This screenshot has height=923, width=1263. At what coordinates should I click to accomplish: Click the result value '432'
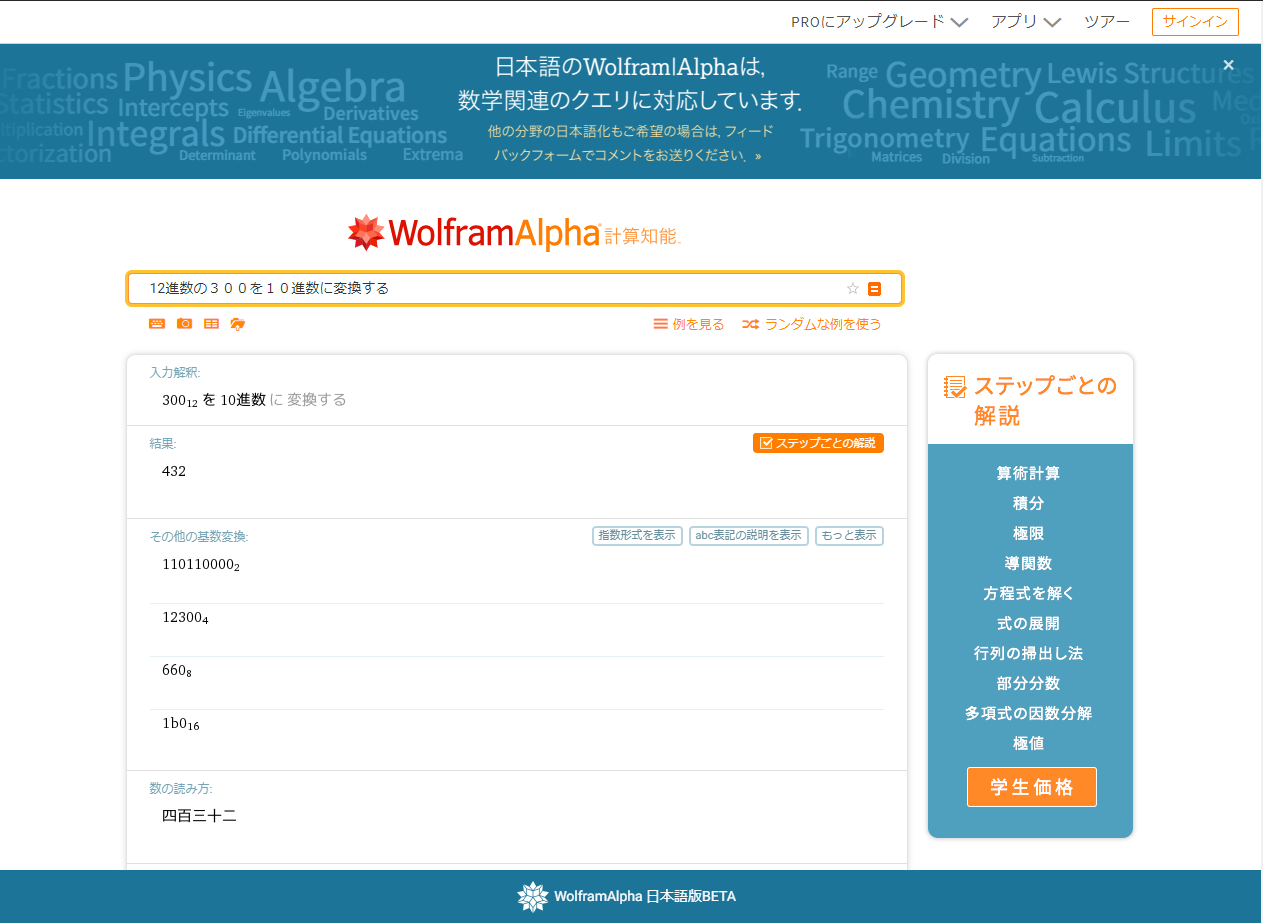click(174, 471)
